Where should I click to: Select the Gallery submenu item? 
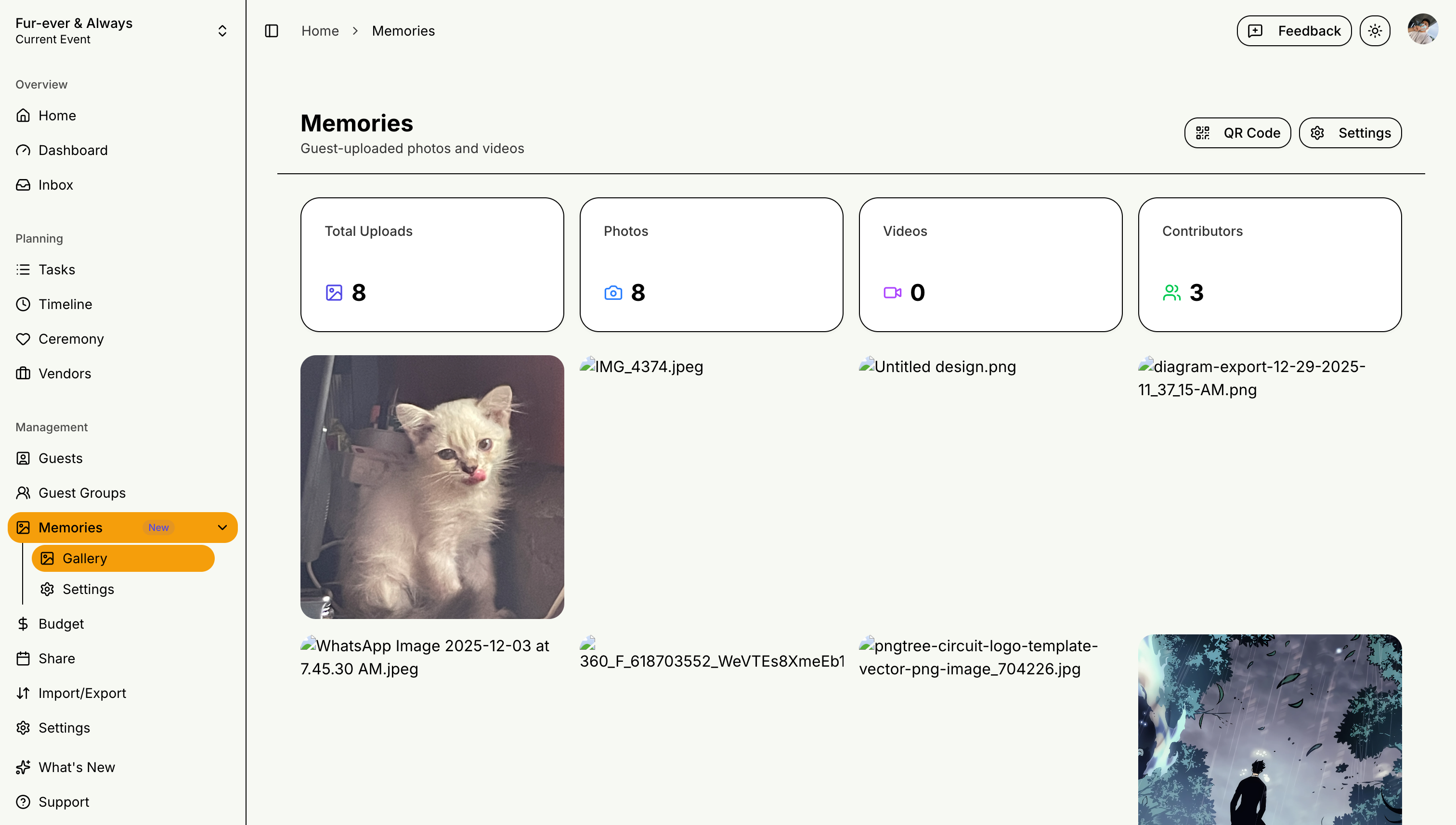click(x=84, y=558)
